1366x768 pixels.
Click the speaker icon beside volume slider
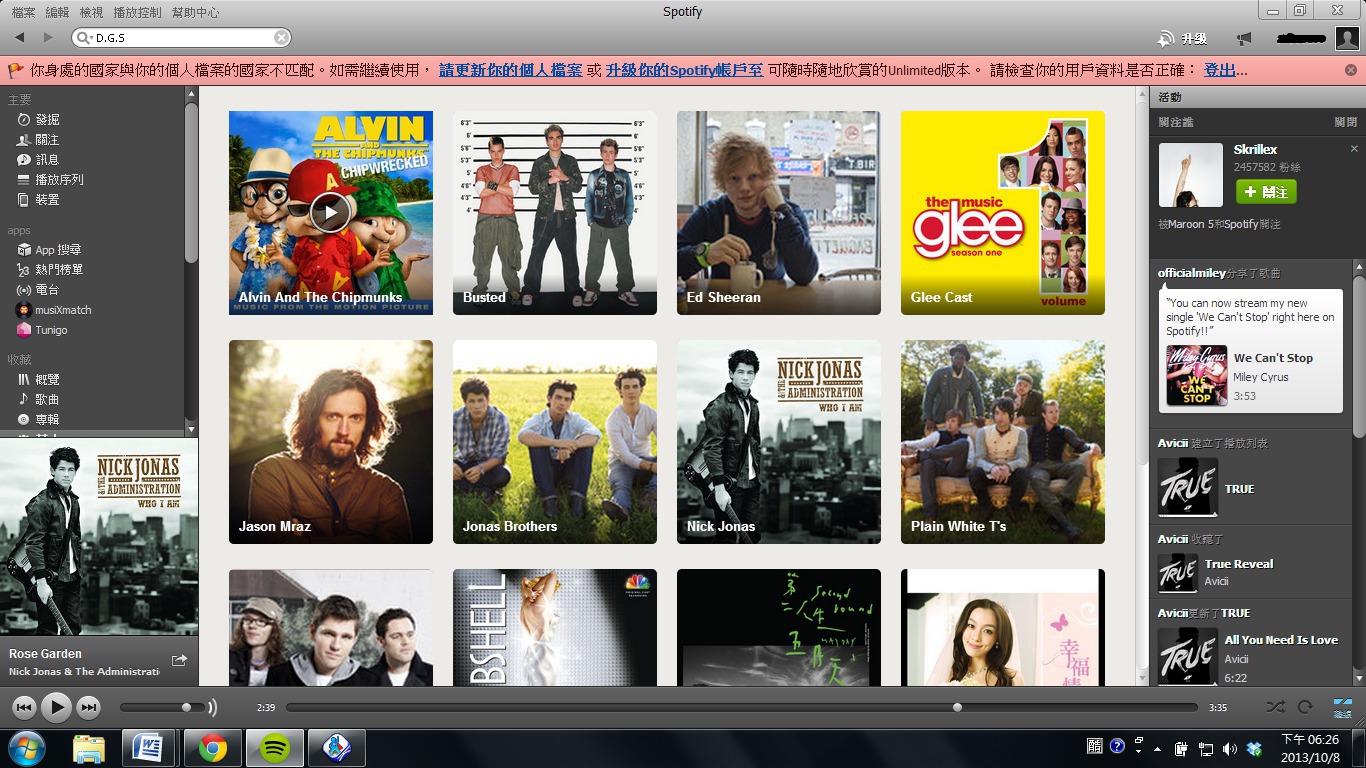[x=212, y=708]
